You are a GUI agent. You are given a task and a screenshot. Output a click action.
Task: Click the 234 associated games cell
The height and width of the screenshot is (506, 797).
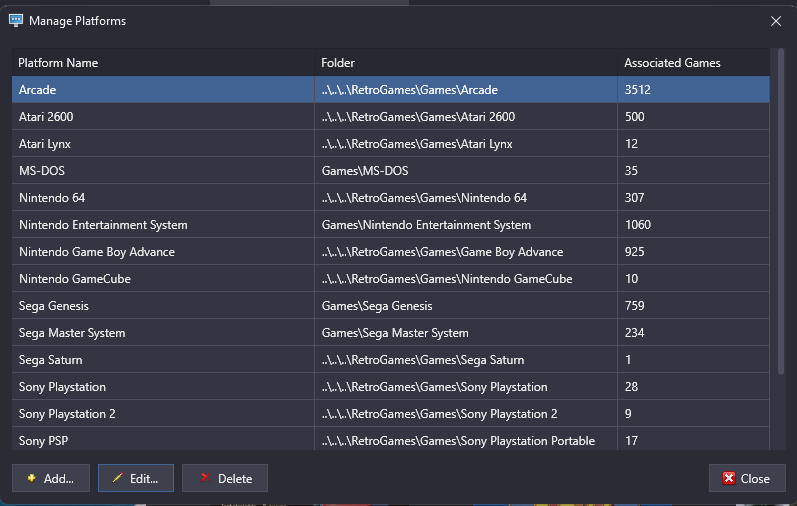693,332
